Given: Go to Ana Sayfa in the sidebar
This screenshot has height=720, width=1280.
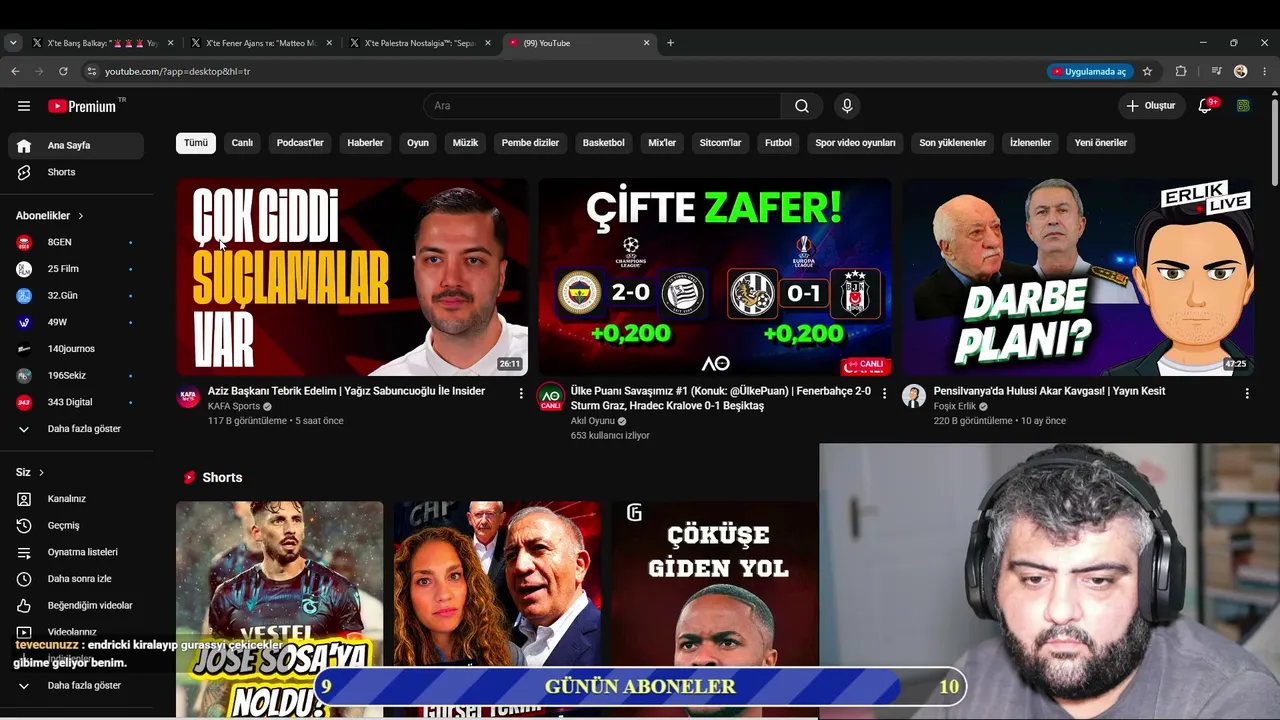Looking at the screenshot, I should tap(76, 145).
